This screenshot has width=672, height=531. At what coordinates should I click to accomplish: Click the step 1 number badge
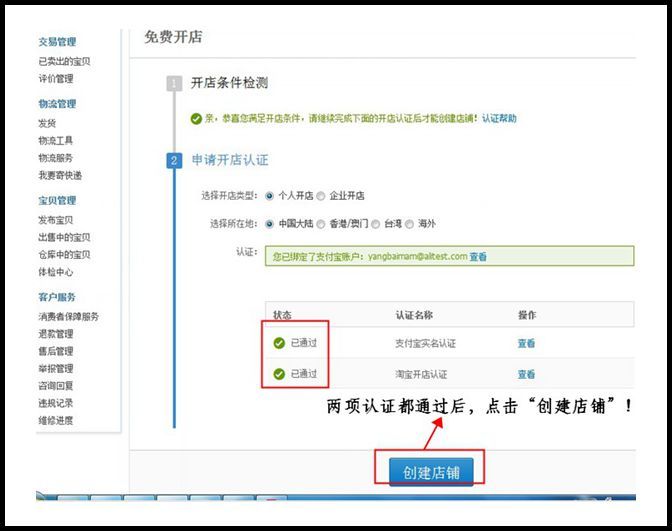coord(174,83)
